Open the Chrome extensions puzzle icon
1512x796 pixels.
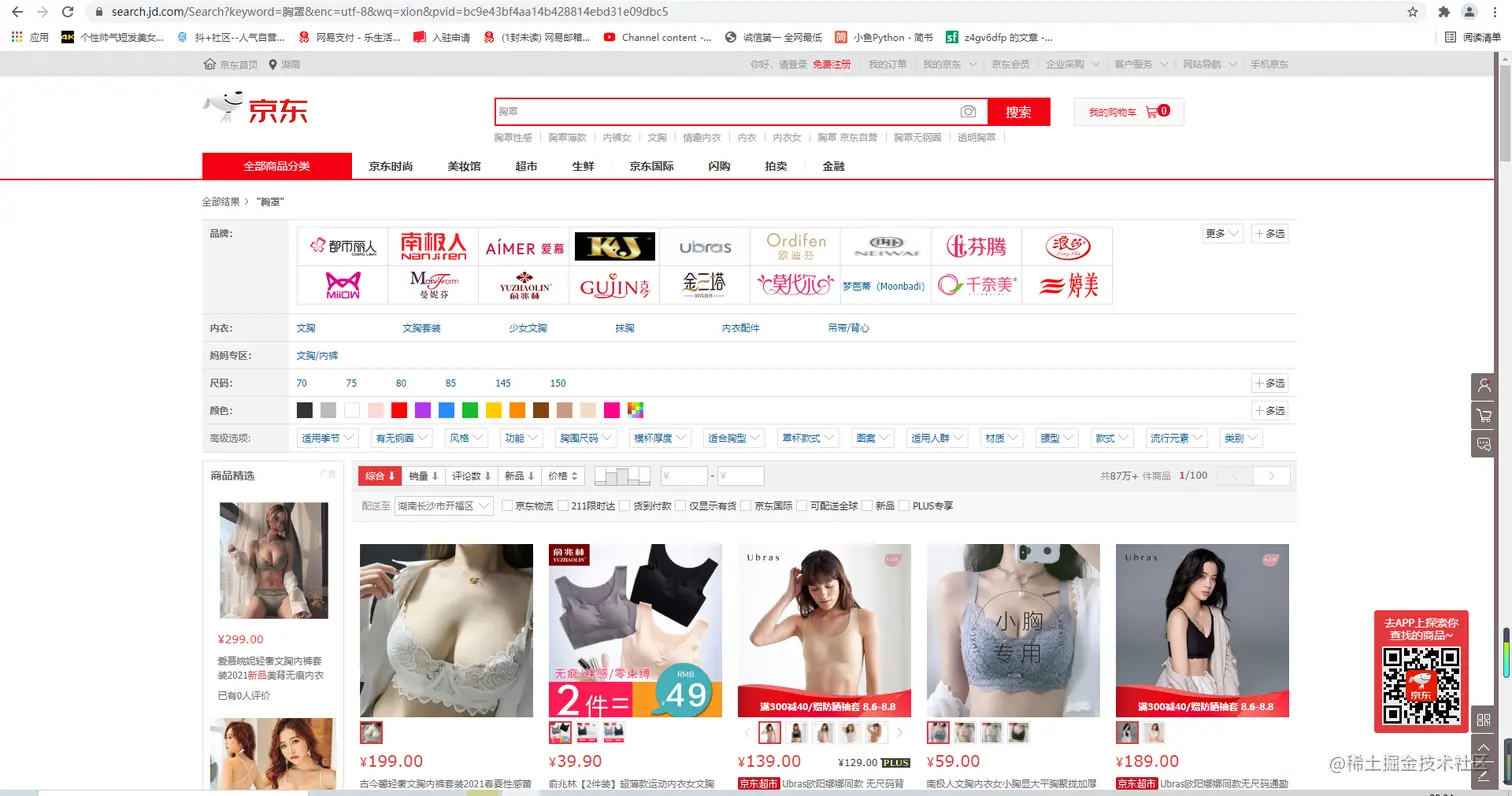1444,12
